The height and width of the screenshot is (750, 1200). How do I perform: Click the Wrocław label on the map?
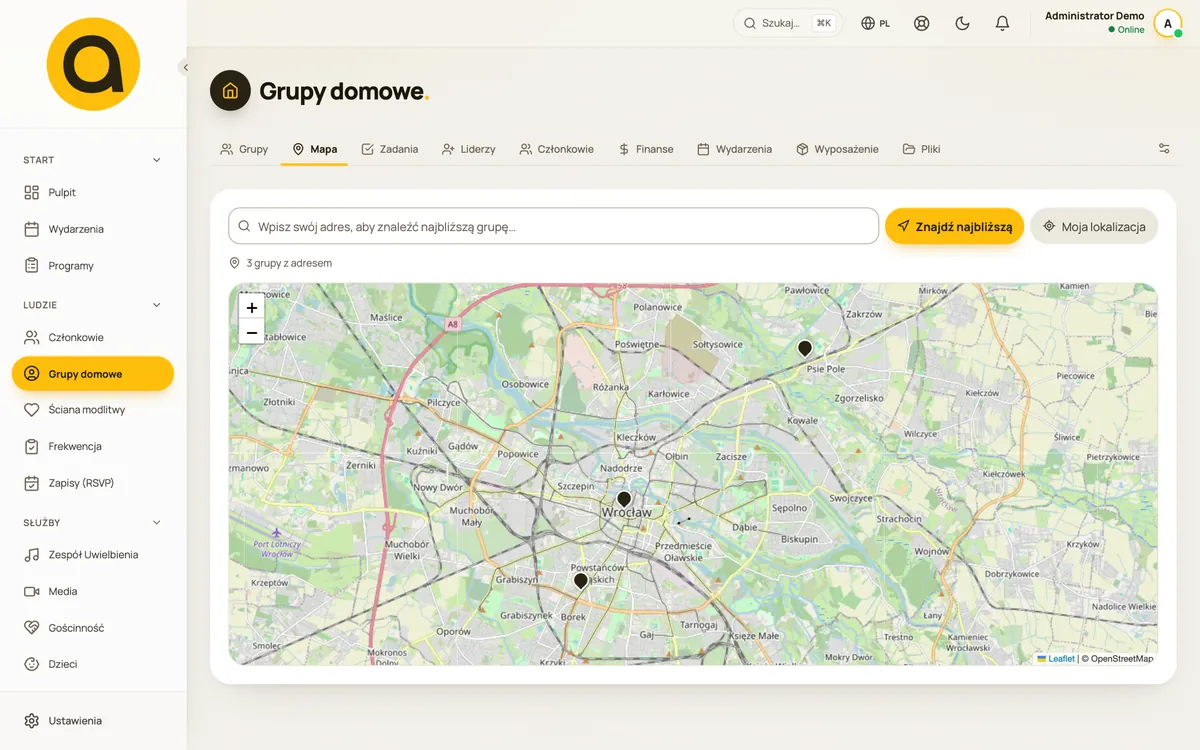tap(626, 513)
